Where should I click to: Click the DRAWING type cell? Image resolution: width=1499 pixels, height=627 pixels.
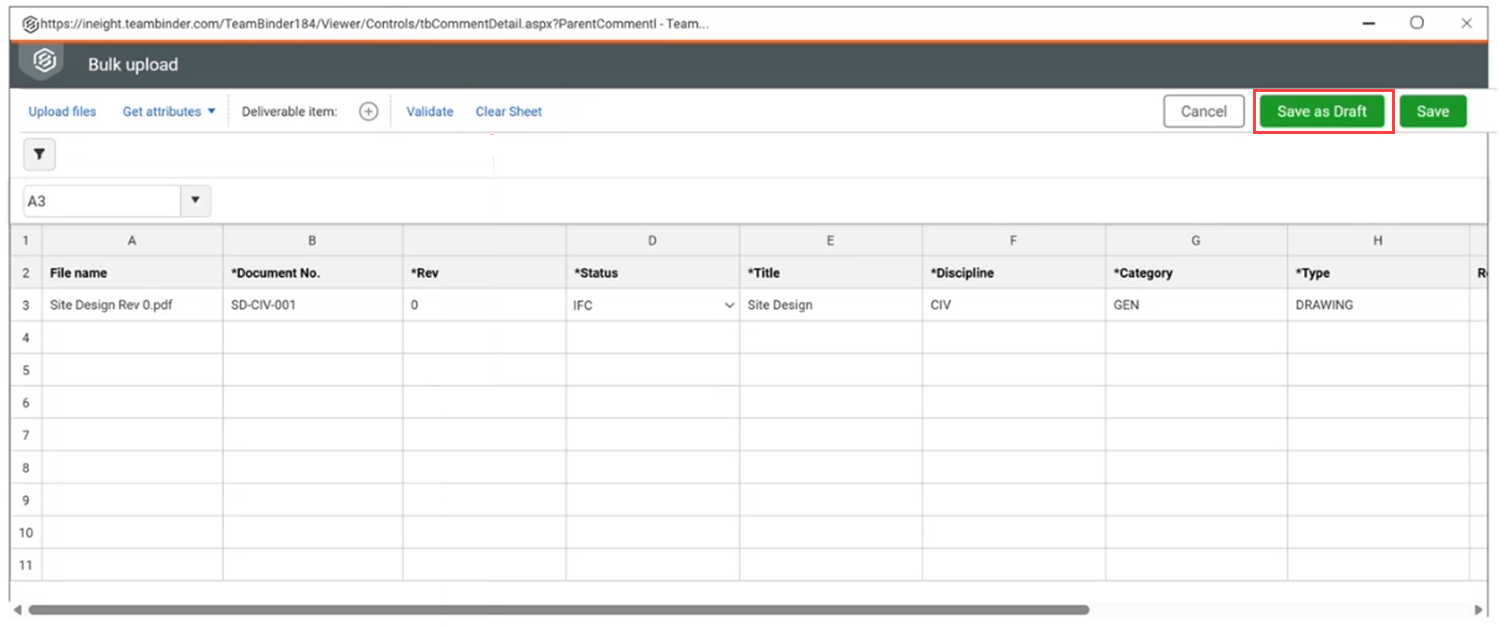click(1377, 306)
